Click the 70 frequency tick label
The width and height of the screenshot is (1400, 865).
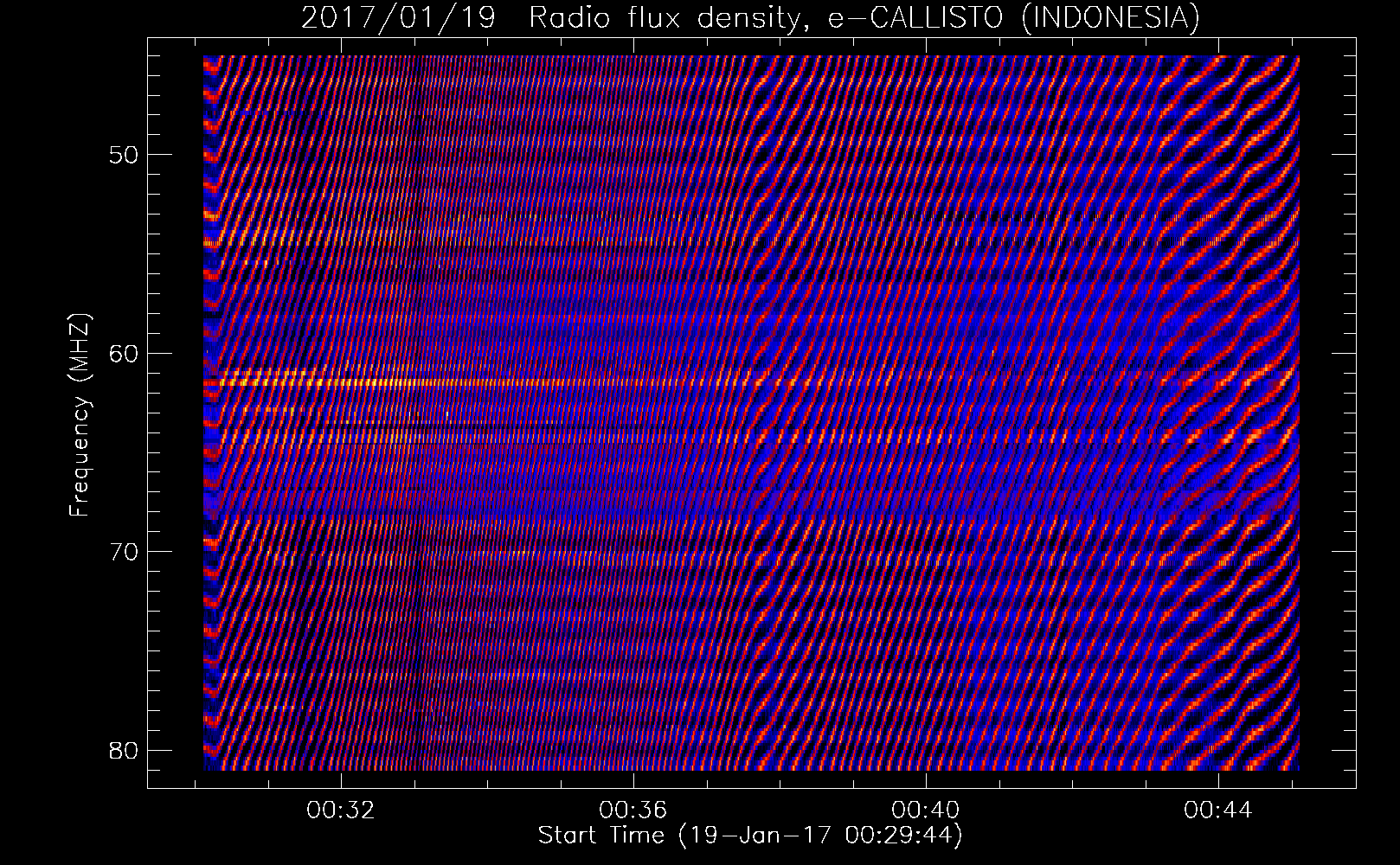tap(124, 551)
